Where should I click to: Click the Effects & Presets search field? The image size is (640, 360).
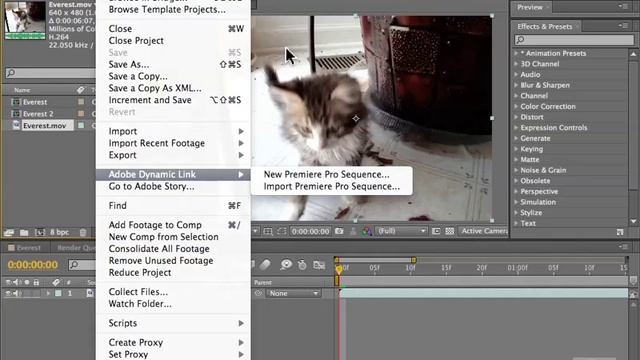pos(574,40)
